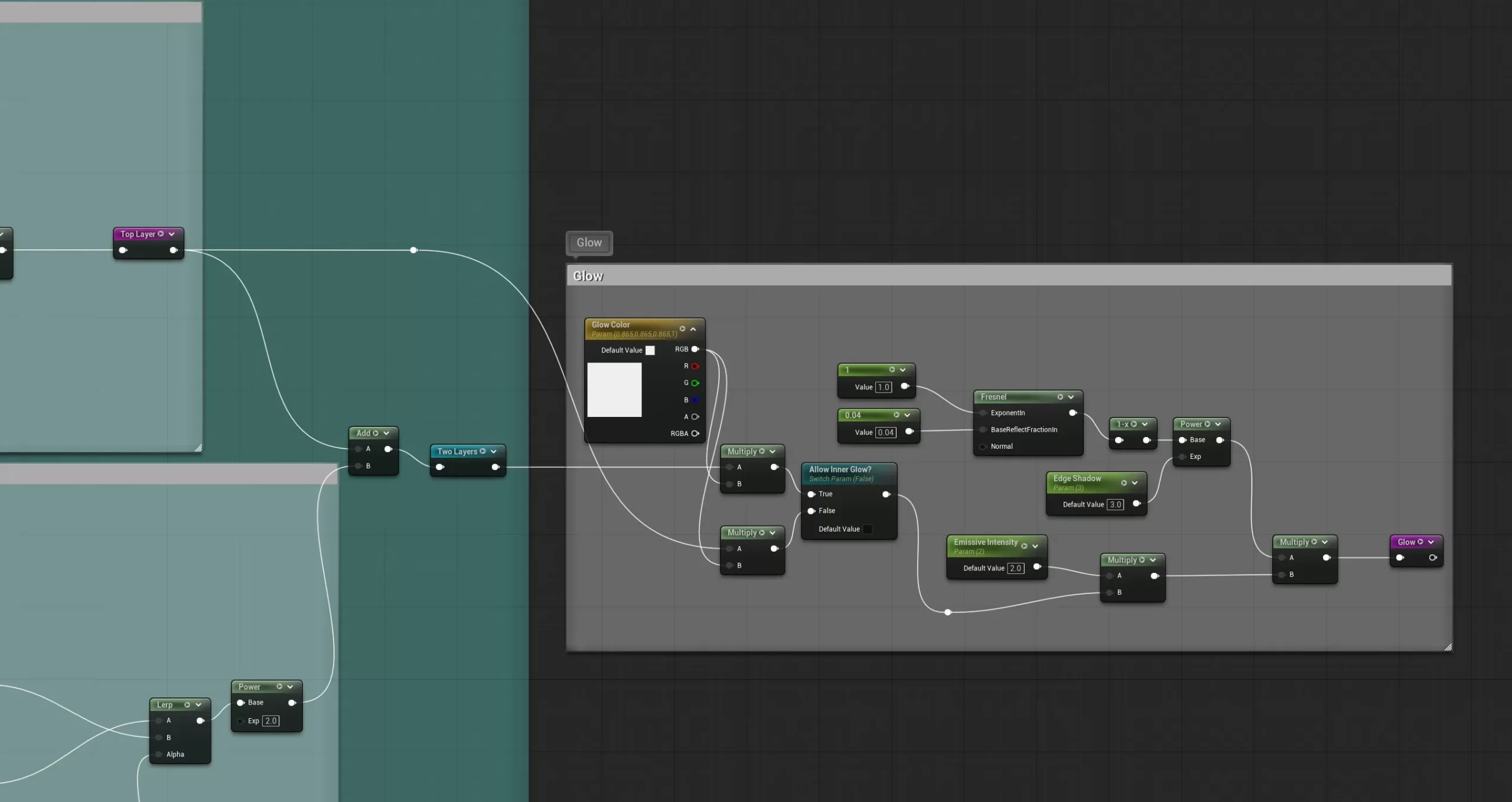This screenshot has height=802, width=1512.
Task: Click the Fresnel node's preview circle icon
Action: tap(1060, 397)
